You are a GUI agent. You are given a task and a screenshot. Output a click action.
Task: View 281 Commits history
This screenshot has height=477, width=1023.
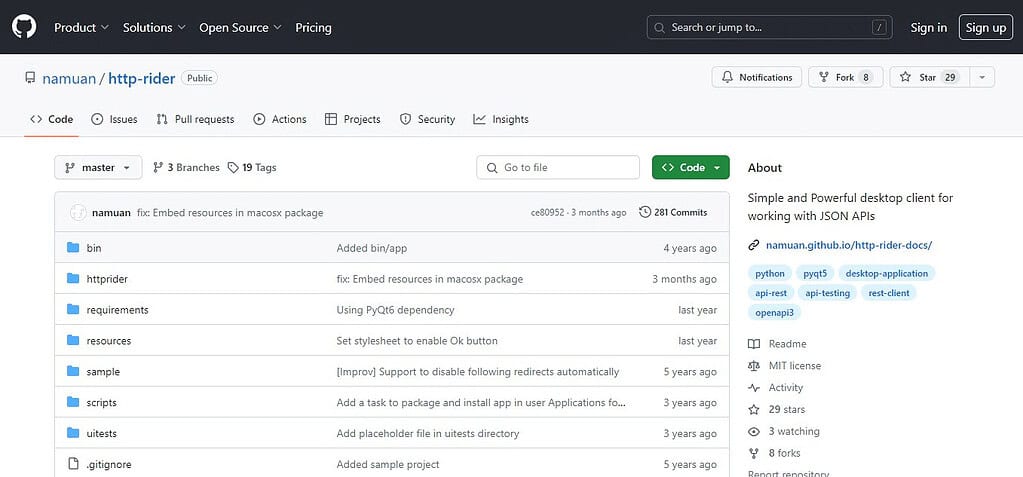point(673,212)
